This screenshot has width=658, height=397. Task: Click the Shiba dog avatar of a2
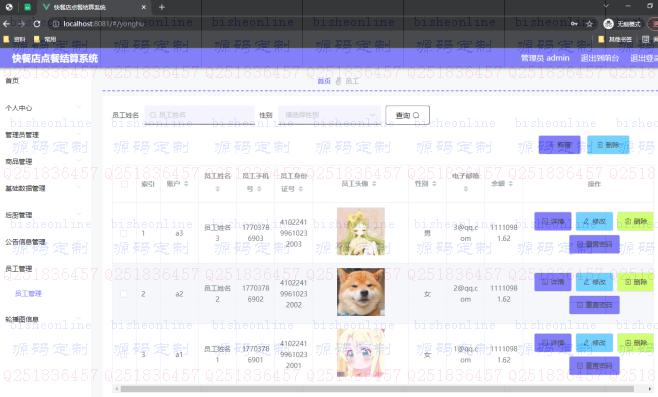(361, 292)
